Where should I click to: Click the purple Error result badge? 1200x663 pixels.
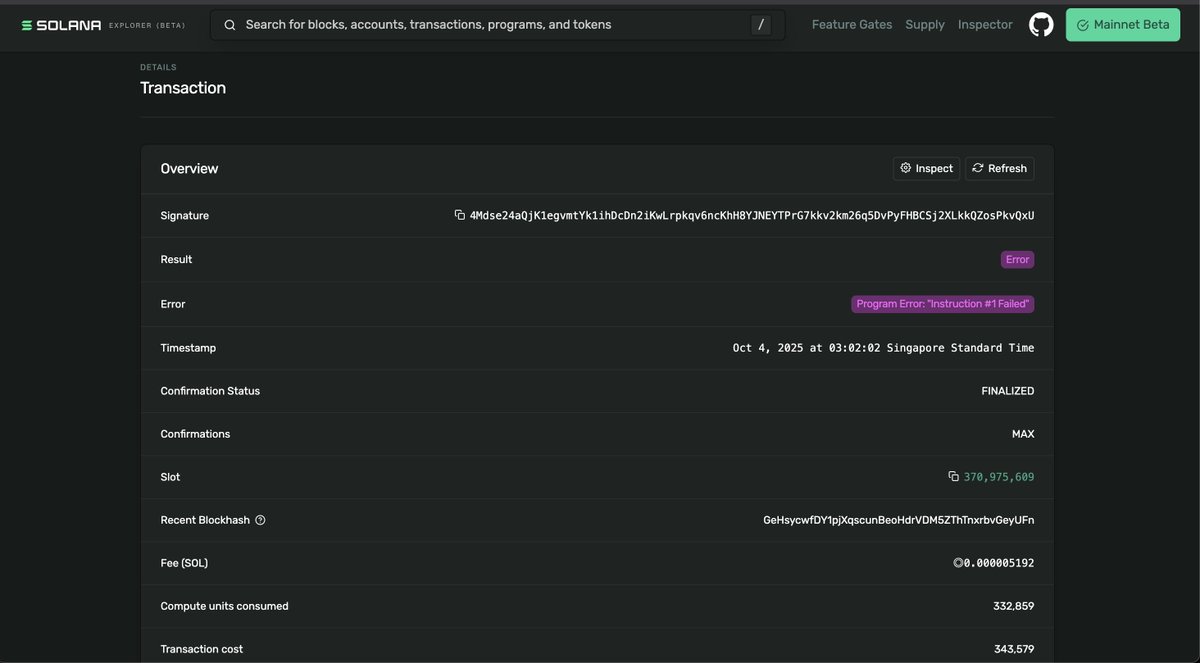click(1017, 259)
